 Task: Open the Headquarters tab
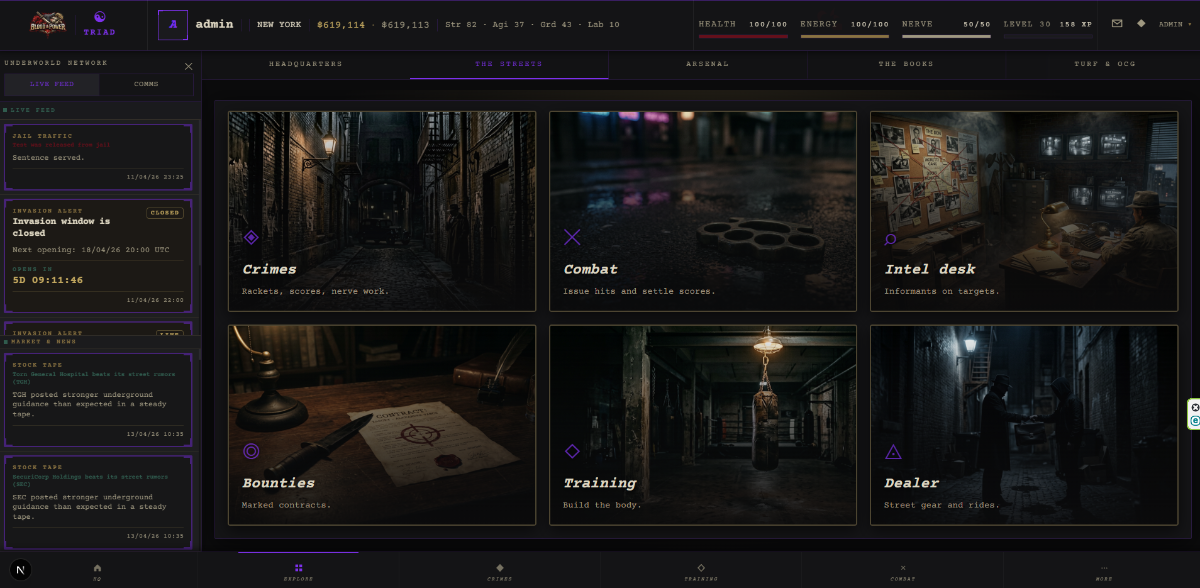point(305,64)
